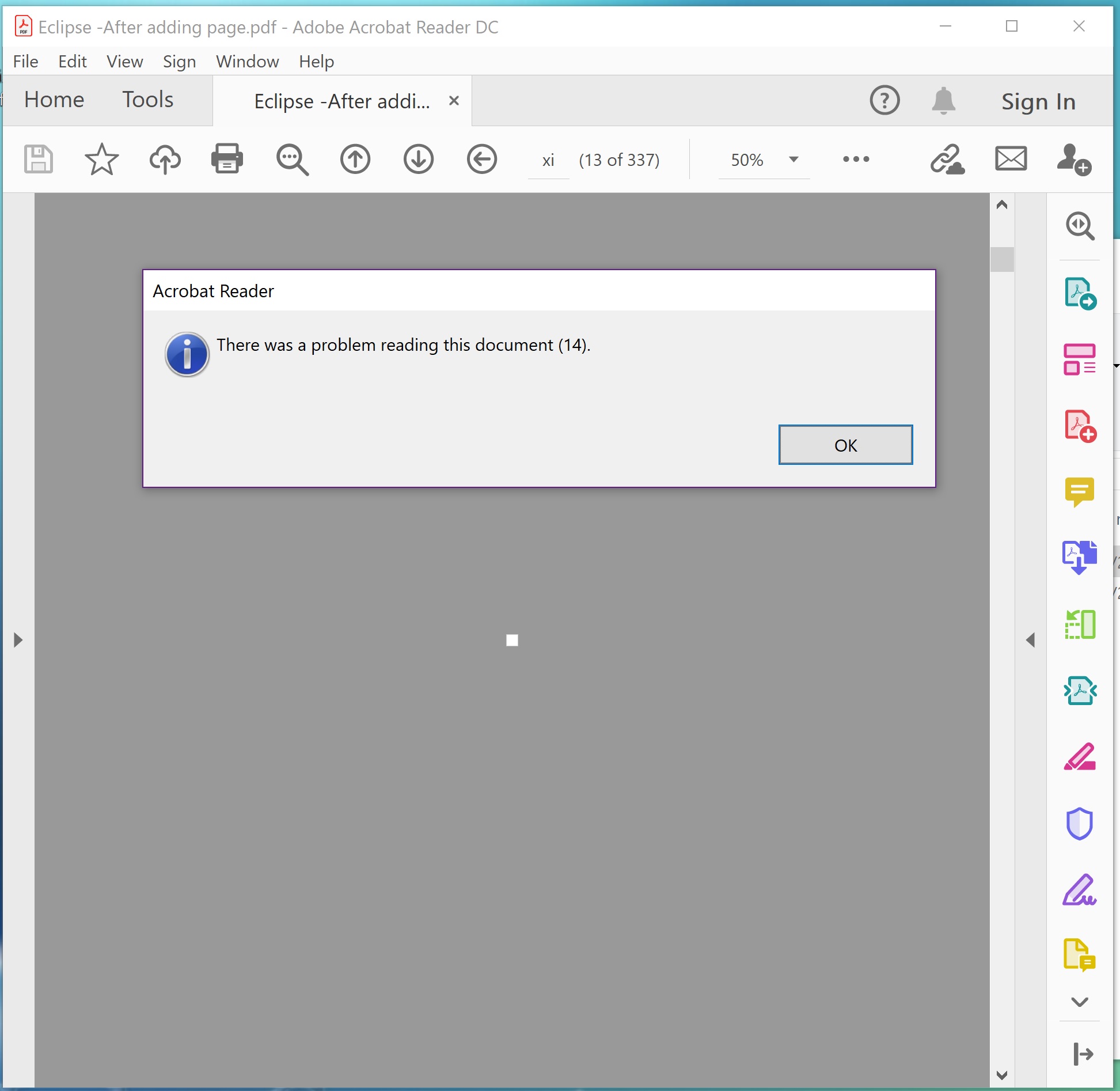Add document to starred with star icon

[x=101, y=159]
